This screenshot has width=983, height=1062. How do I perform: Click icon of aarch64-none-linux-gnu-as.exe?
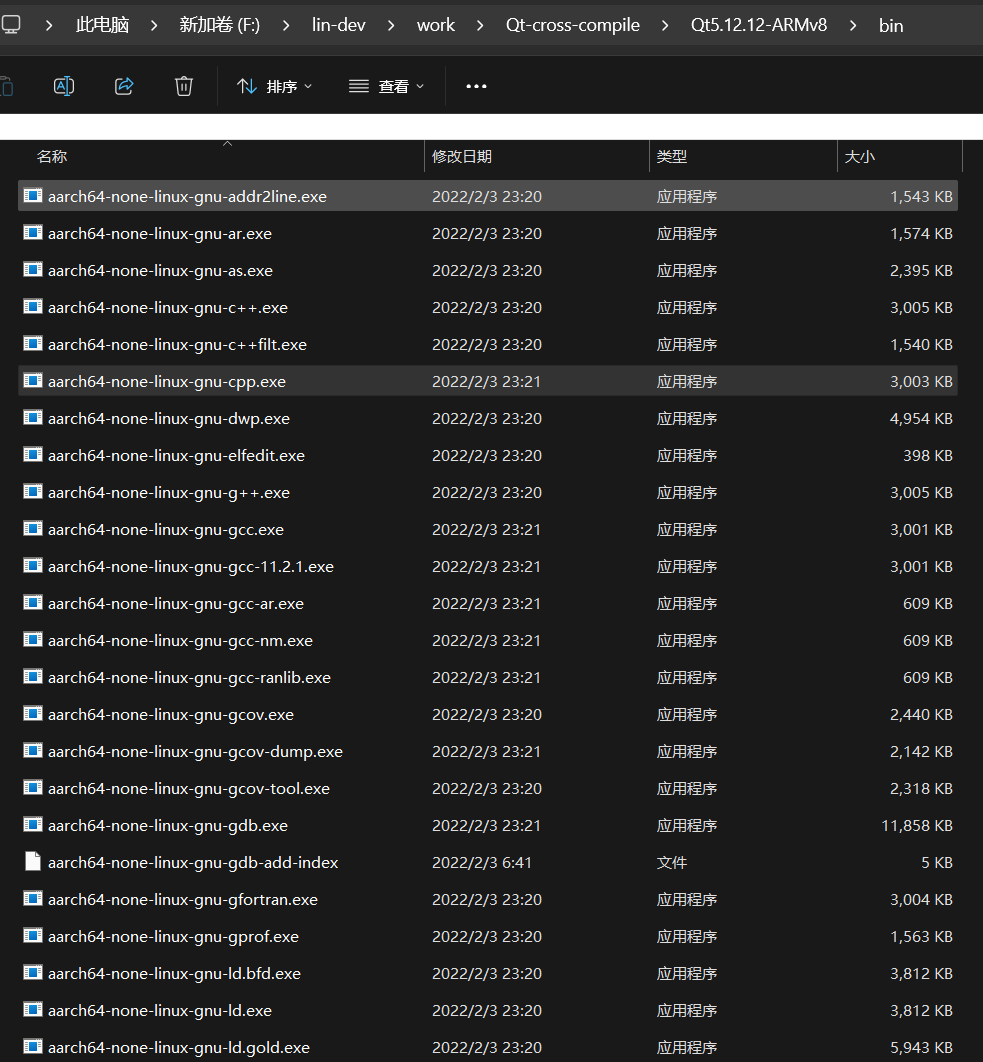33,270
